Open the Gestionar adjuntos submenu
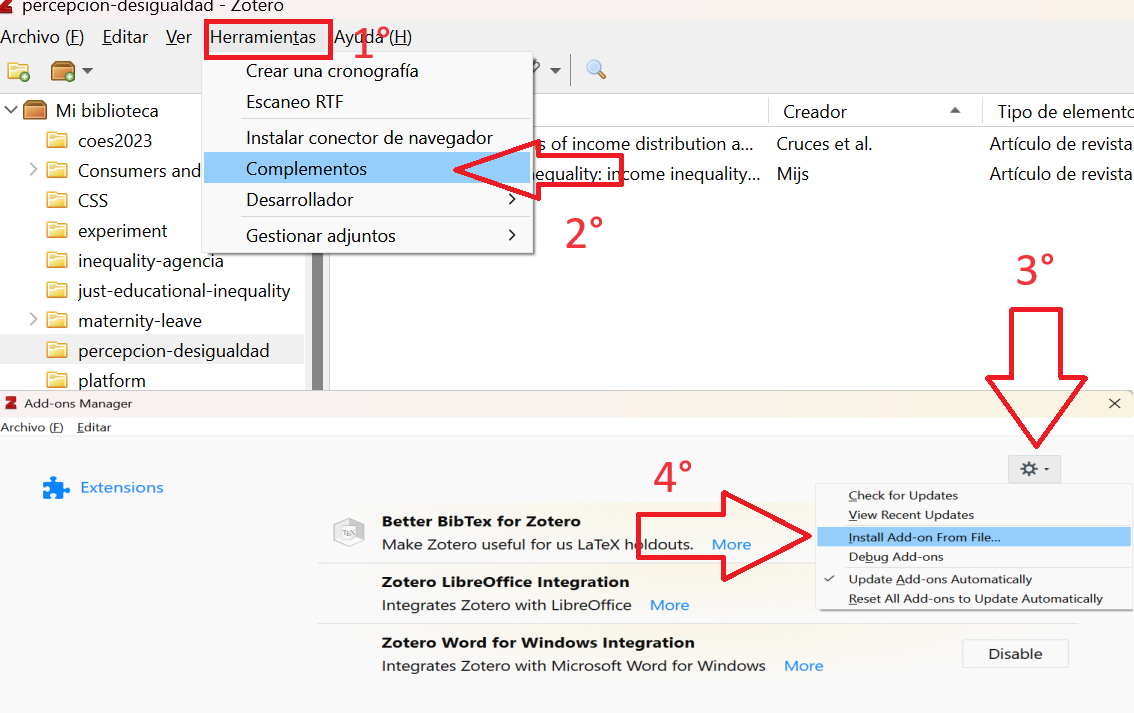 point(380,236)
